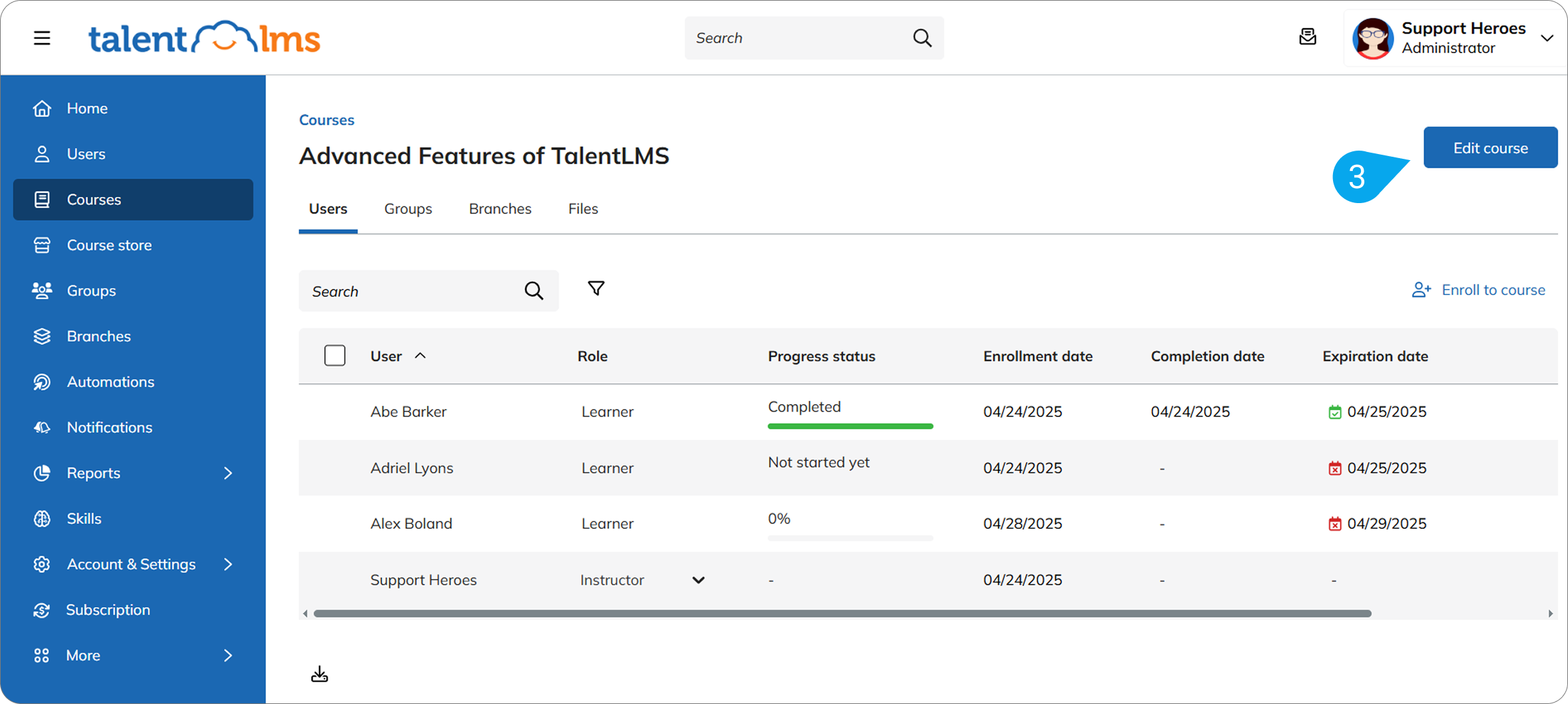Switch to the Branches tab
Viewport: 1568px width, 704px height.
click(x=500, y=209)
